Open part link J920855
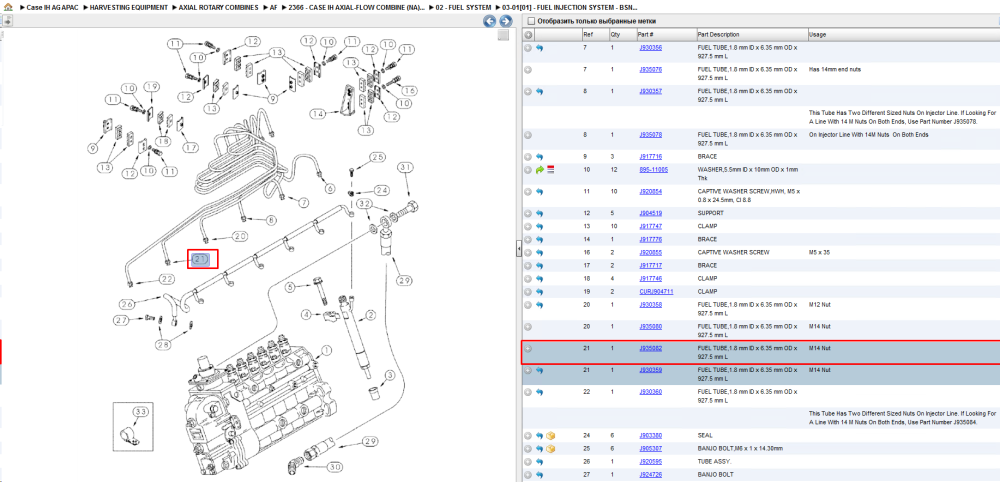This screenshot has height=482, width=1000. click(x=651, y=252)
